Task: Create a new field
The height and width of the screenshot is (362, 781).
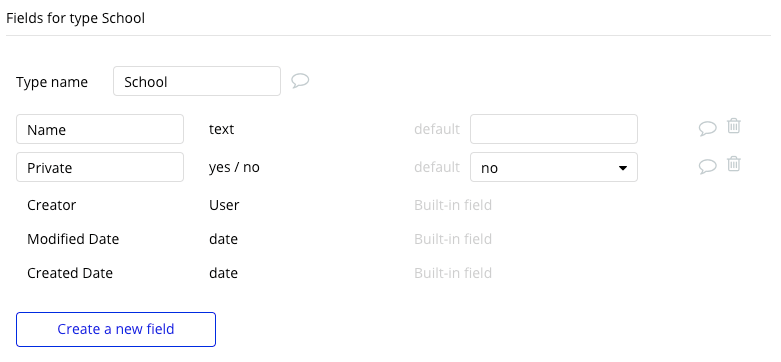Action: [x=116, y=330]
